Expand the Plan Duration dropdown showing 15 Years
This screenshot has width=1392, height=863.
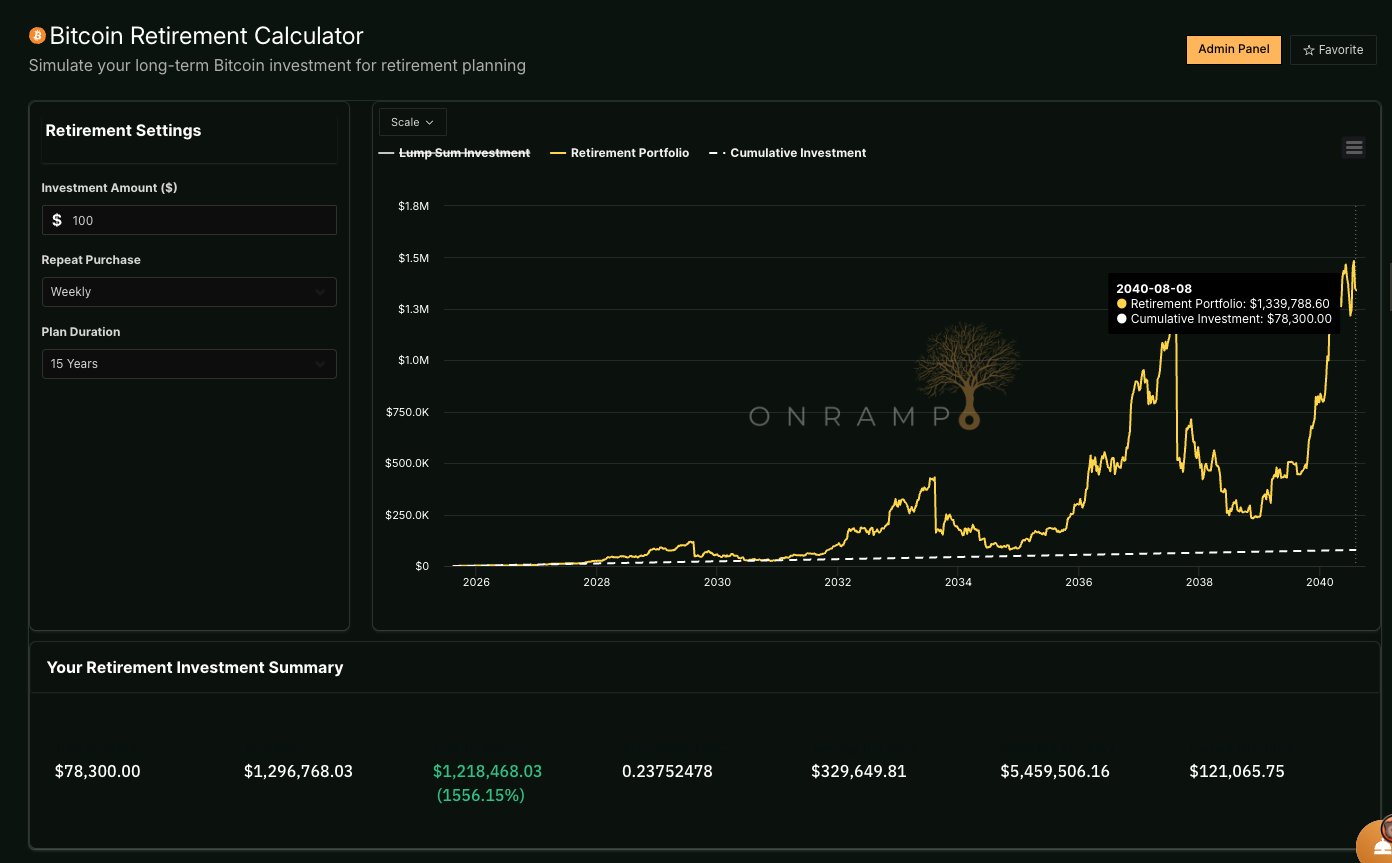(189, 363)
